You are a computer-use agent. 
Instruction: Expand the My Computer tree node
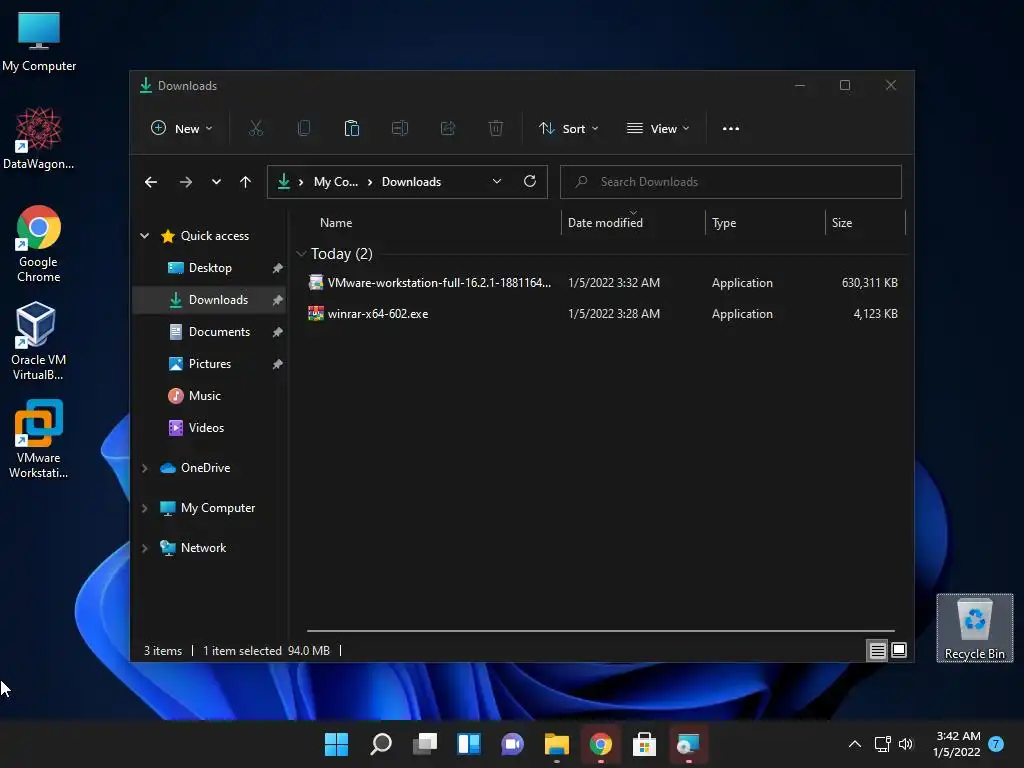click(145, 508)
